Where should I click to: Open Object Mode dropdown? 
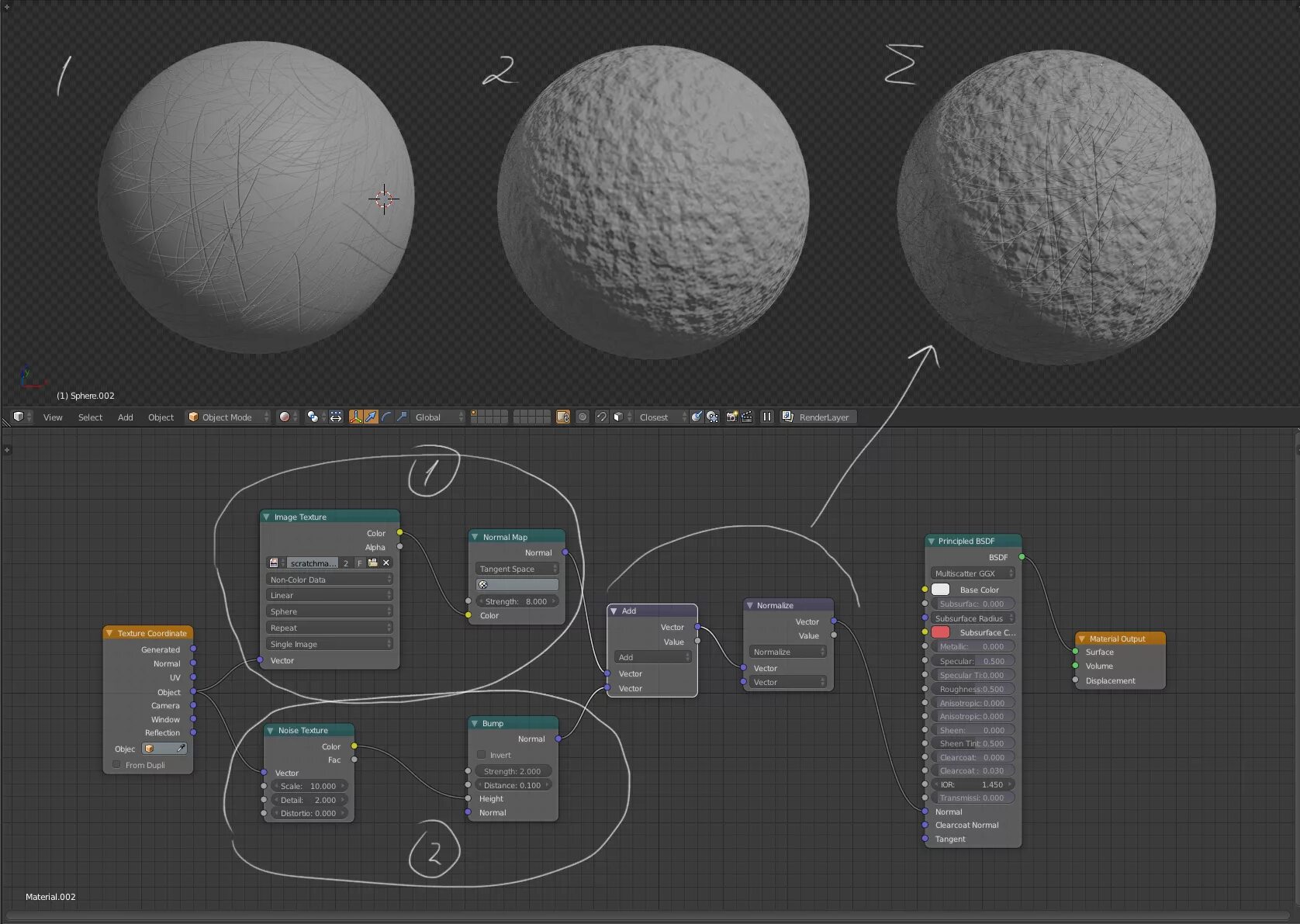(228, 417)
